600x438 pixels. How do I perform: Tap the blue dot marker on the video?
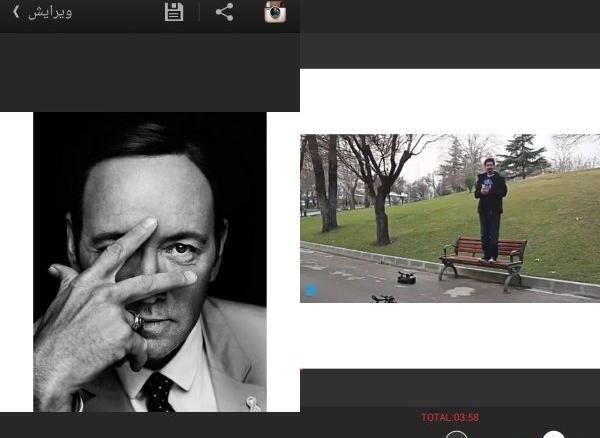pos(311,290)
